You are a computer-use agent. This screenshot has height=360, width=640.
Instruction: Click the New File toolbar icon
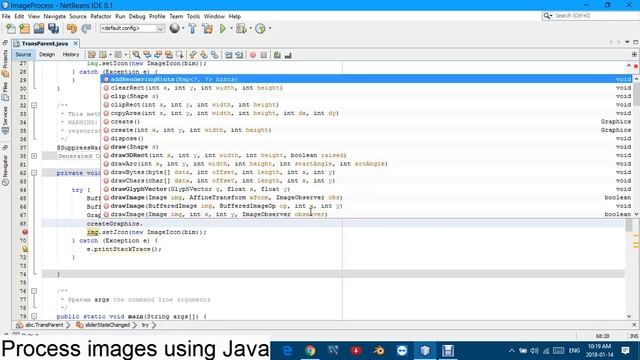(11, 29)
